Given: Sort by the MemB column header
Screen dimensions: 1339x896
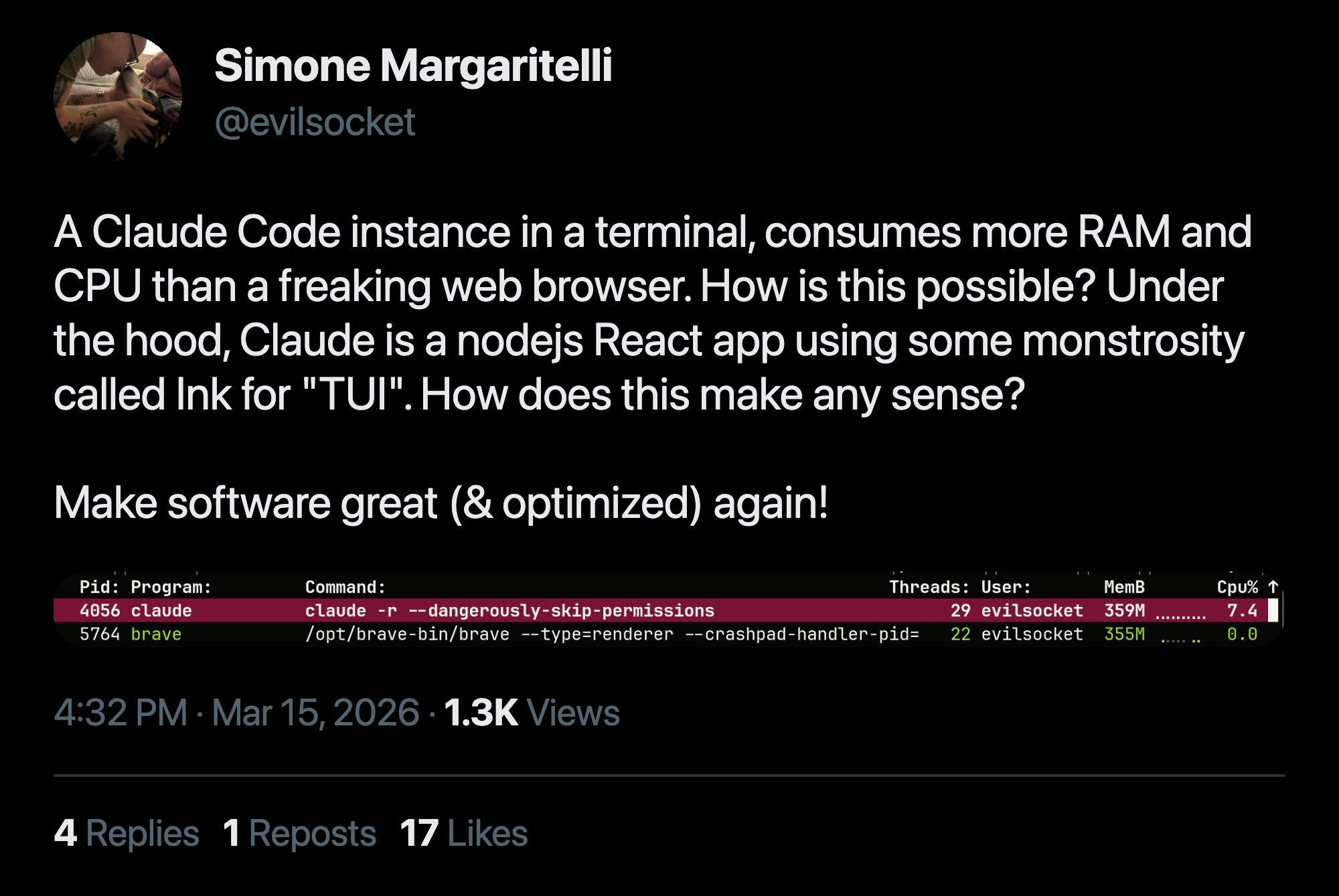Looking at the screenshot, I should pyautogui.click(x=1124, y=588).
